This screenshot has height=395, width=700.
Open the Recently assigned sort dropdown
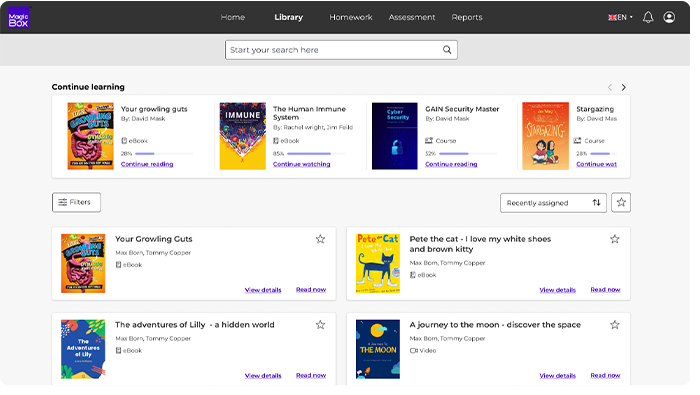pyautogui.click(x=553, y=203)
